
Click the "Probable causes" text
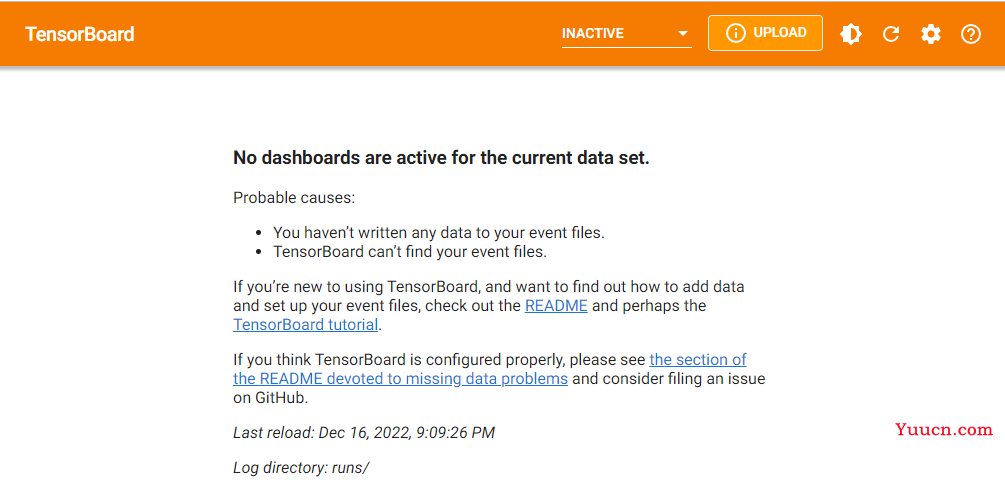[x=294, y=197]
